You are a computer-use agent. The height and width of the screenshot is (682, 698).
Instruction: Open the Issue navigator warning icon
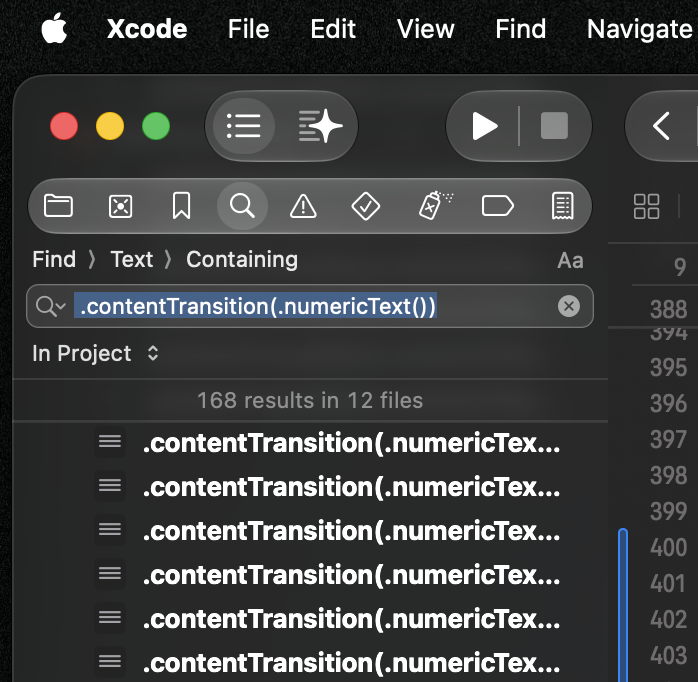[303, 206]
